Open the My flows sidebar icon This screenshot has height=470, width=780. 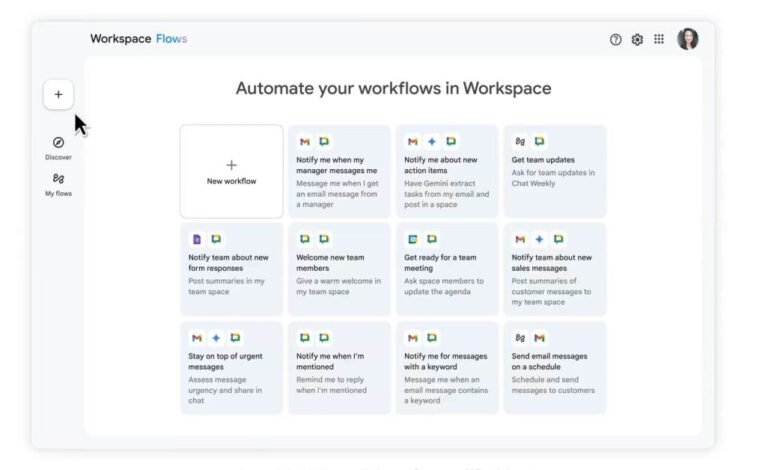58,179
